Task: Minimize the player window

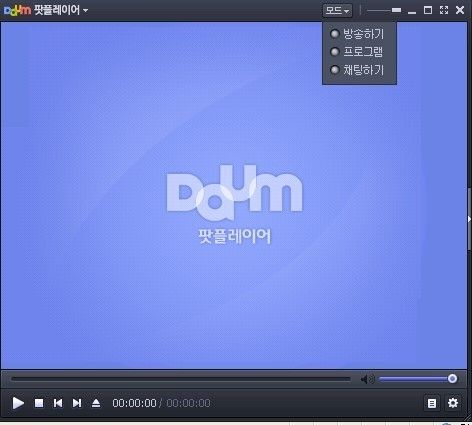Action: 412,12
